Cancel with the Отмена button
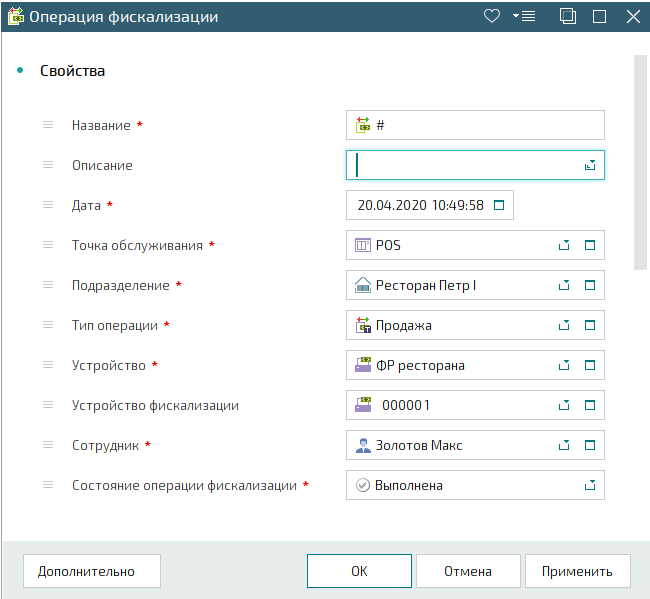Viewport: 650px width, 599px height. [x=468, y=571]
